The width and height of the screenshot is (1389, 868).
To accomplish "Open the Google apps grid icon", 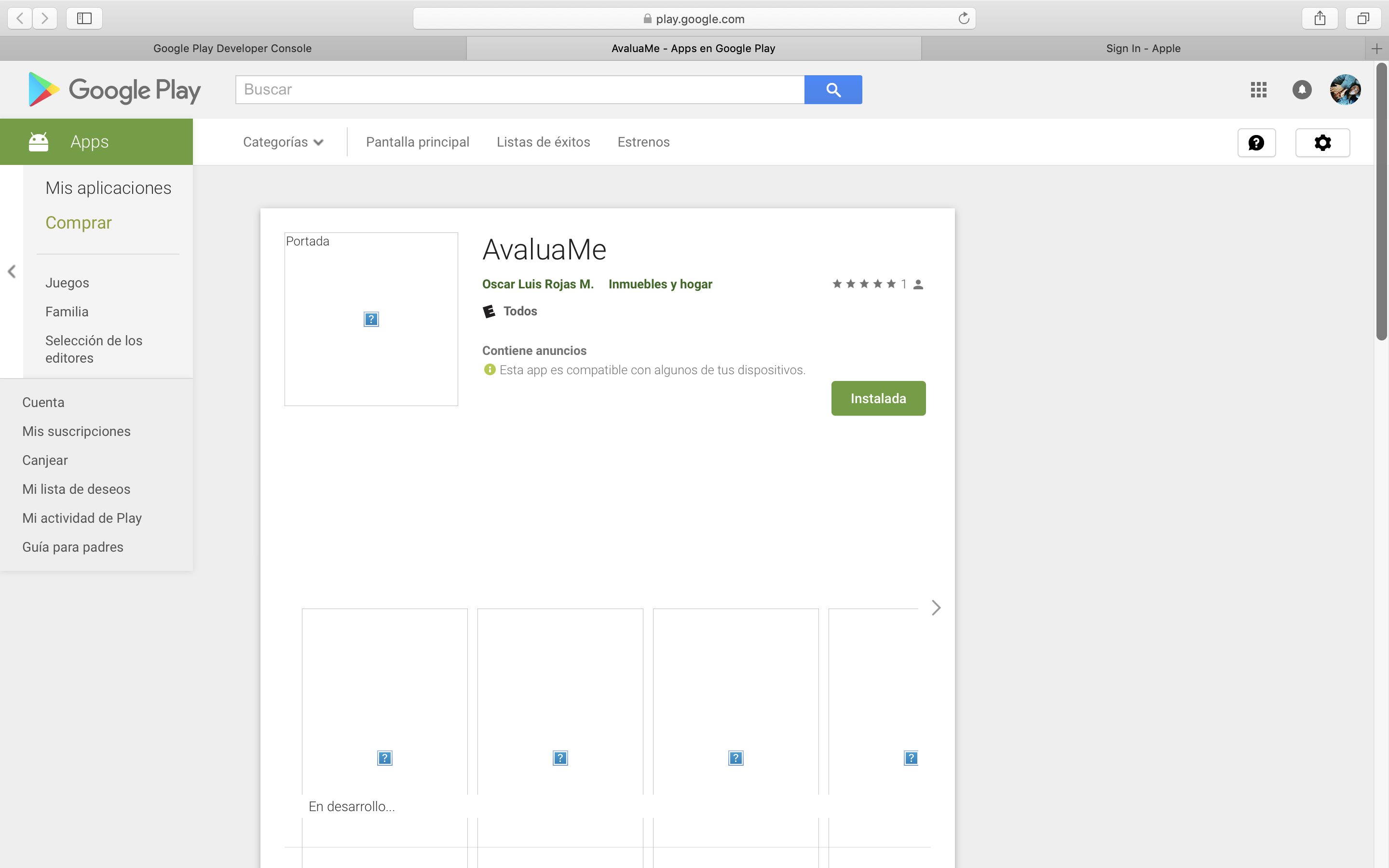I will click(x=1258, y=90).
